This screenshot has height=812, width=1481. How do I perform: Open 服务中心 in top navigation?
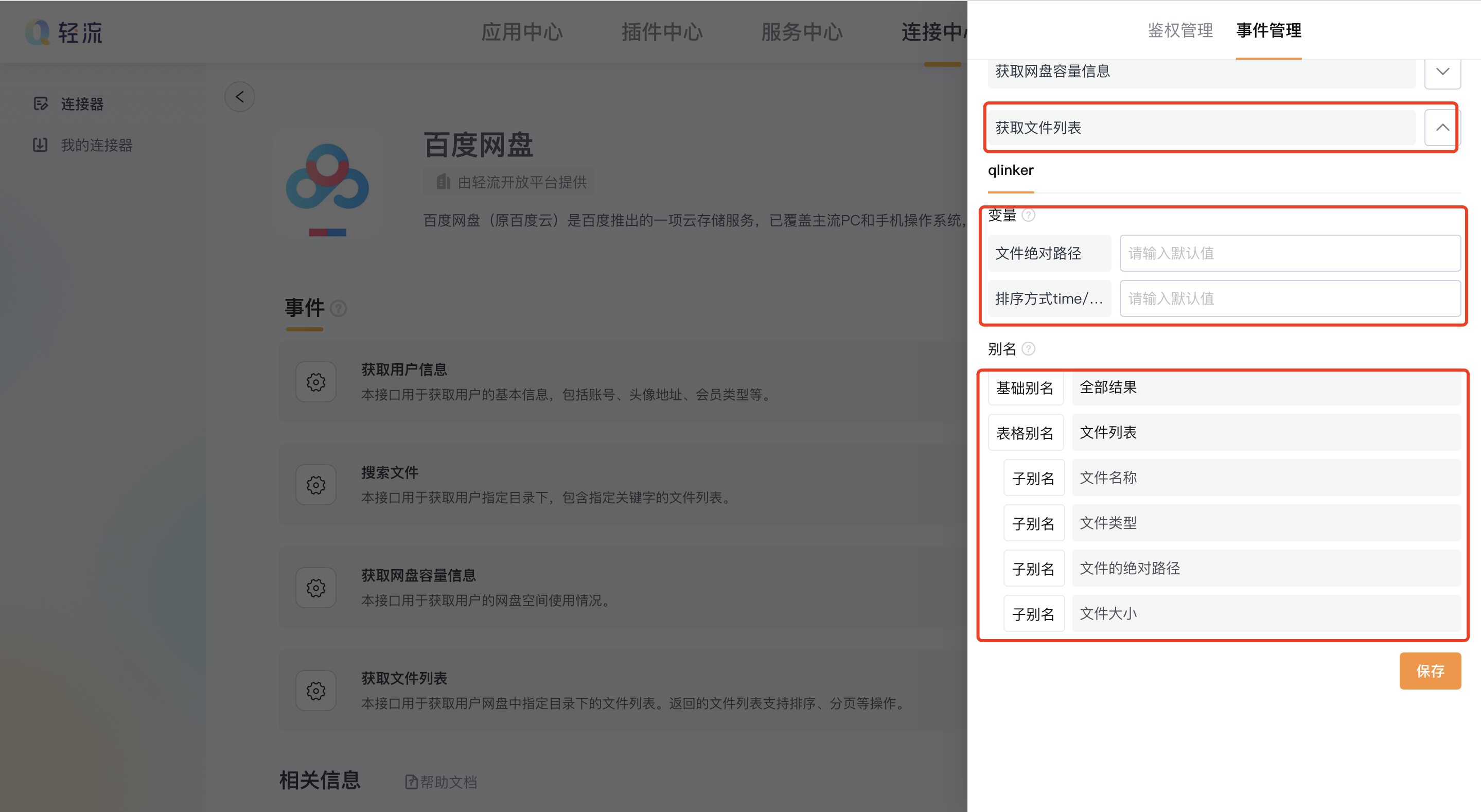(x=802, y=32)
